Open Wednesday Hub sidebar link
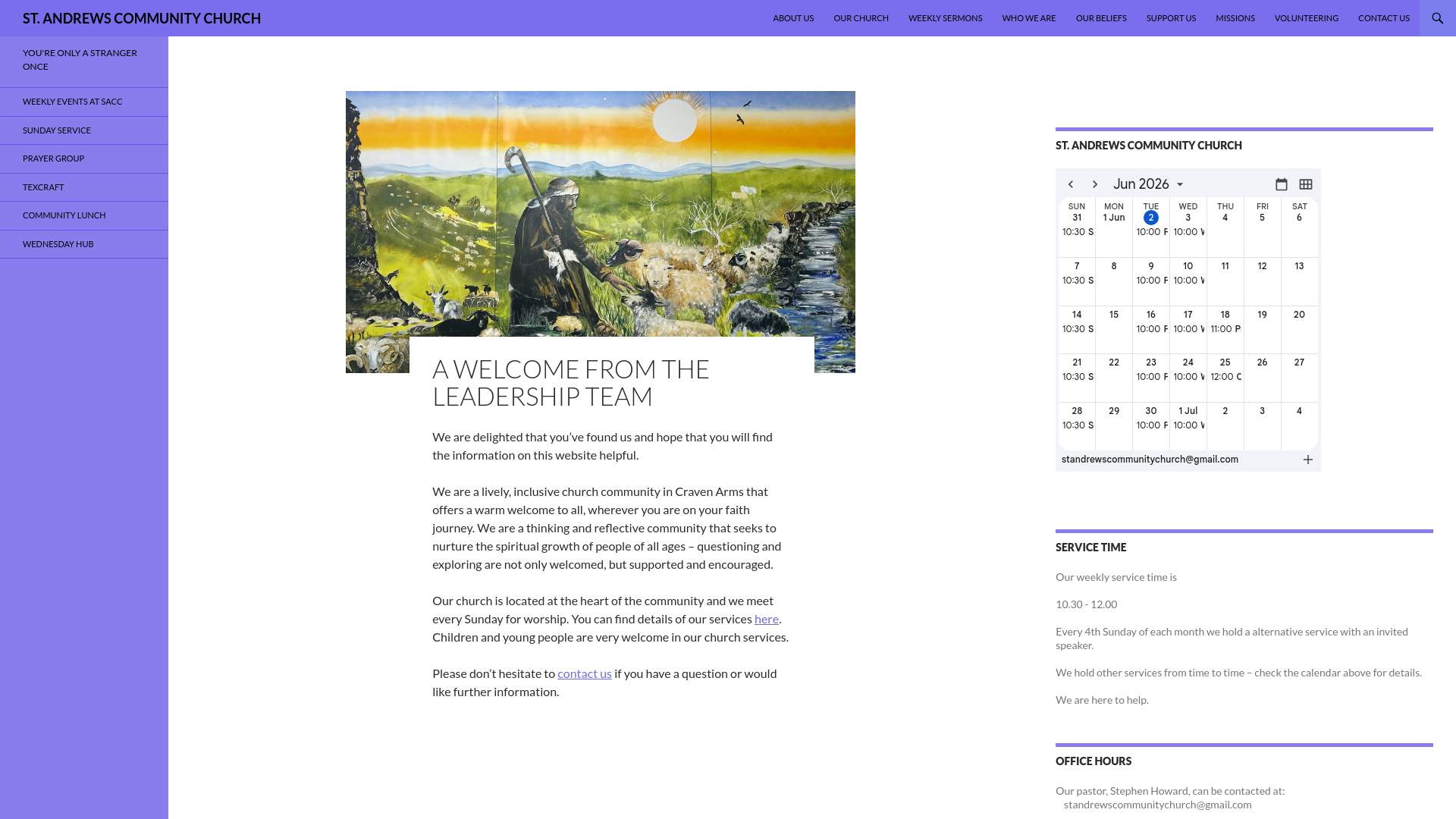 click(84, 244)
